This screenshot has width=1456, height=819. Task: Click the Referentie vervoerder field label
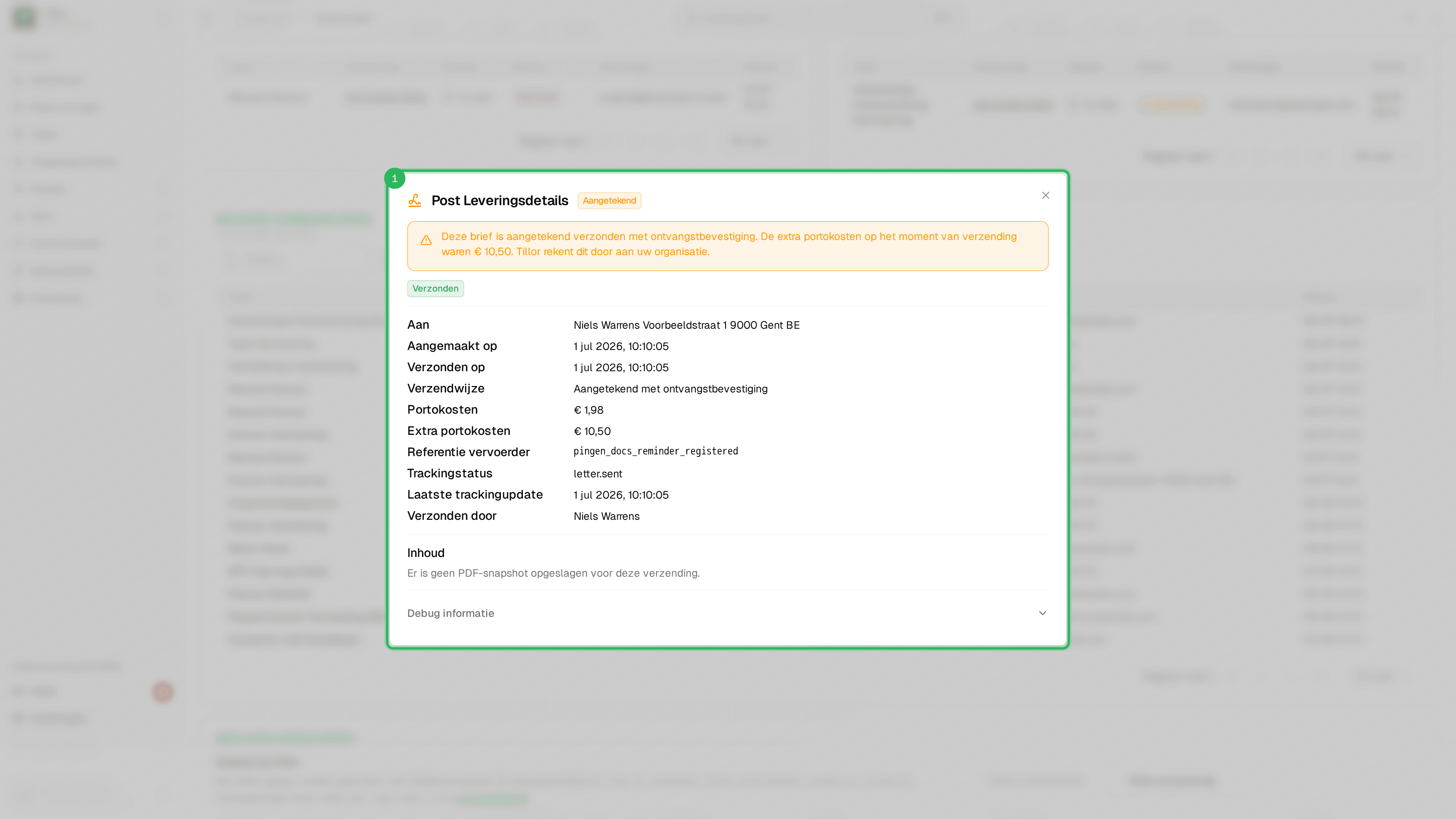click(x=468, y=452)
